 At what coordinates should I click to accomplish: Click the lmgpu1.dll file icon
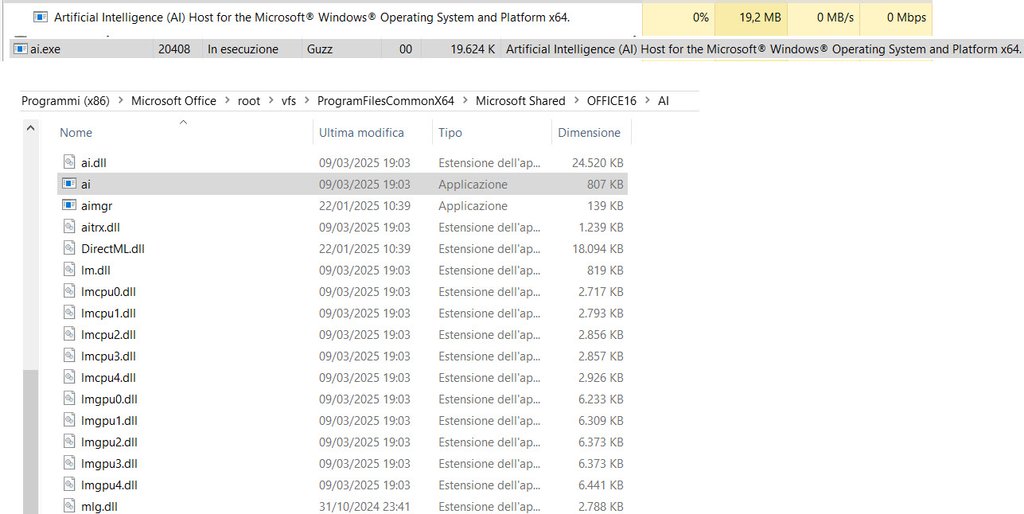tap(69, 421)
